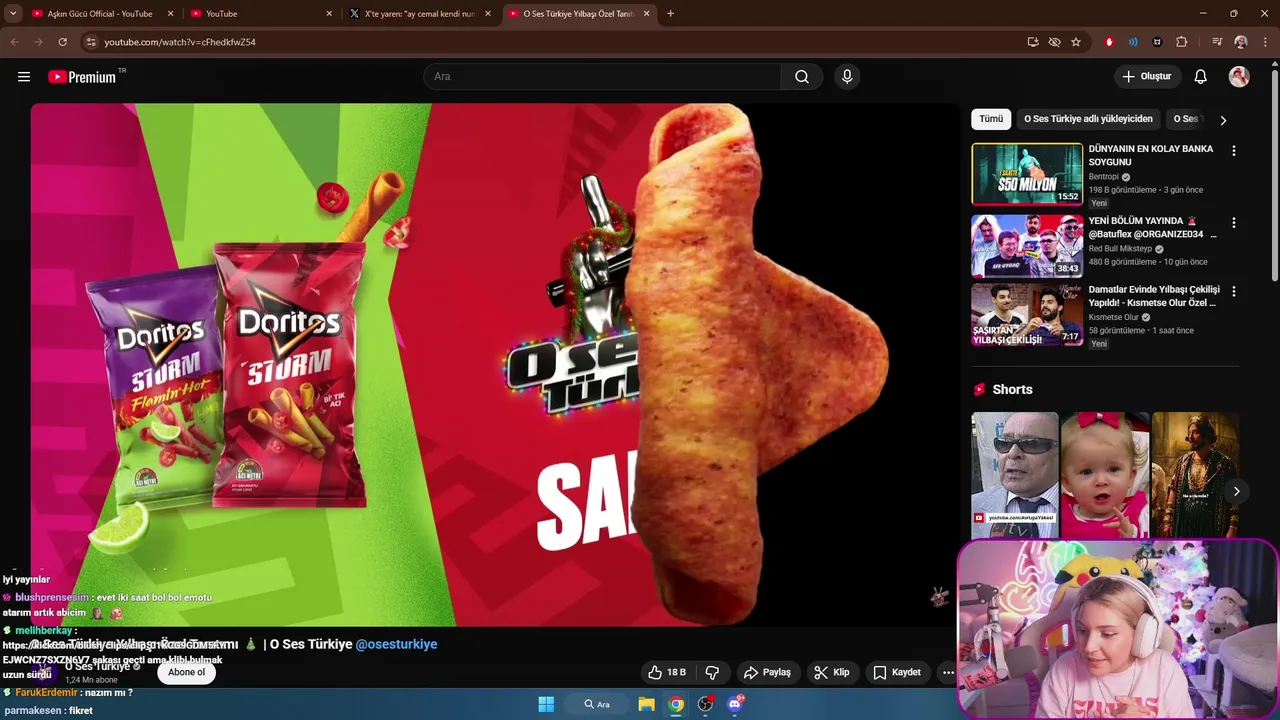Reload the page in Chrome
1280x720 pixels.
pyautogui.click(x=62, y=42)
